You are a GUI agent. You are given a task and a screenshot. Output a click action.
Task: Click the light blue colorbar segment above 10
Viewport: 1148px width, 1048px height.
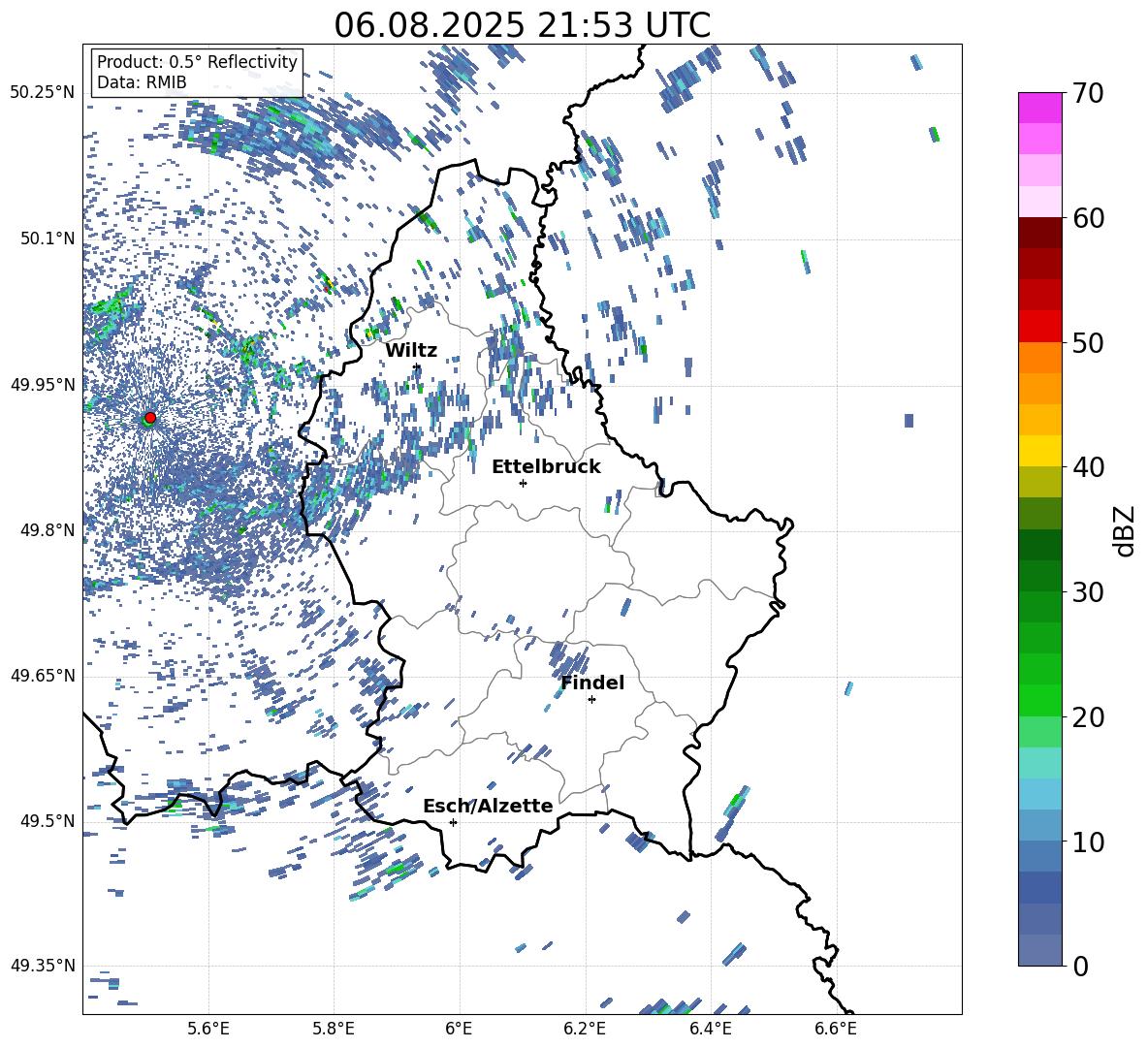1039,794
